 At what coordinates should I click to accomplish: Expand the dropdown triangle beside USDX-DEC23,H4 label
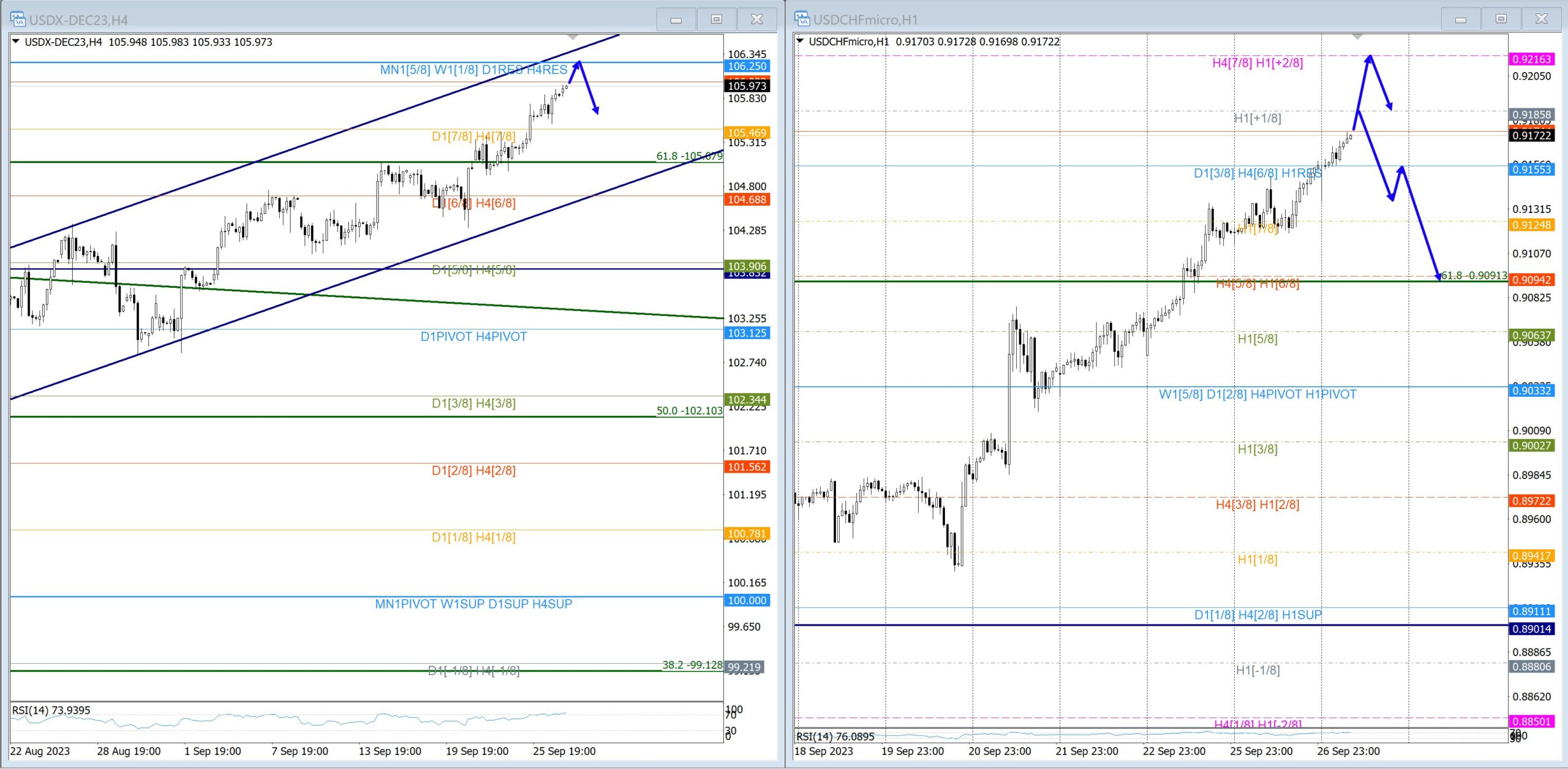(16, 42)
